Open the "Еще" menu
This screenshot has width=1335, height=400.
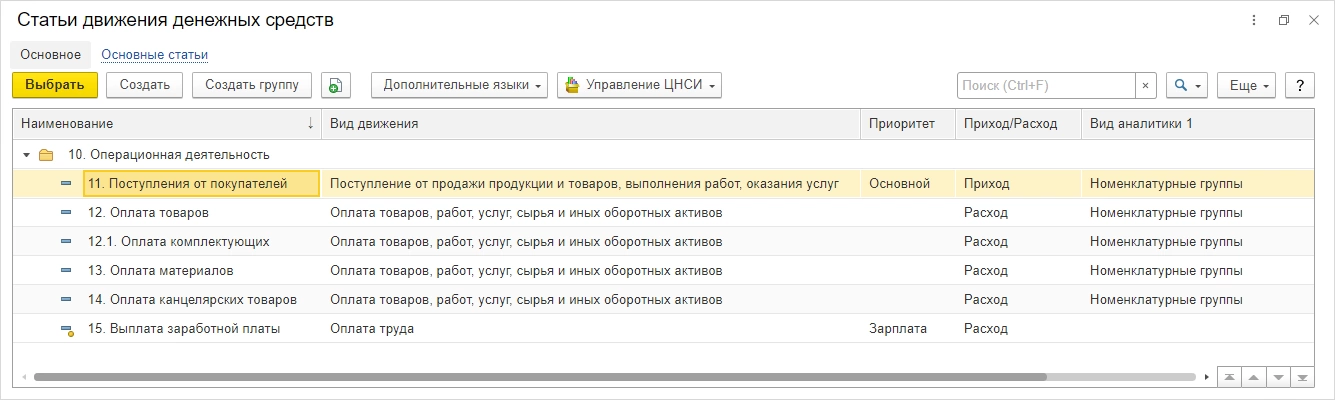(x=1247, y=85)
